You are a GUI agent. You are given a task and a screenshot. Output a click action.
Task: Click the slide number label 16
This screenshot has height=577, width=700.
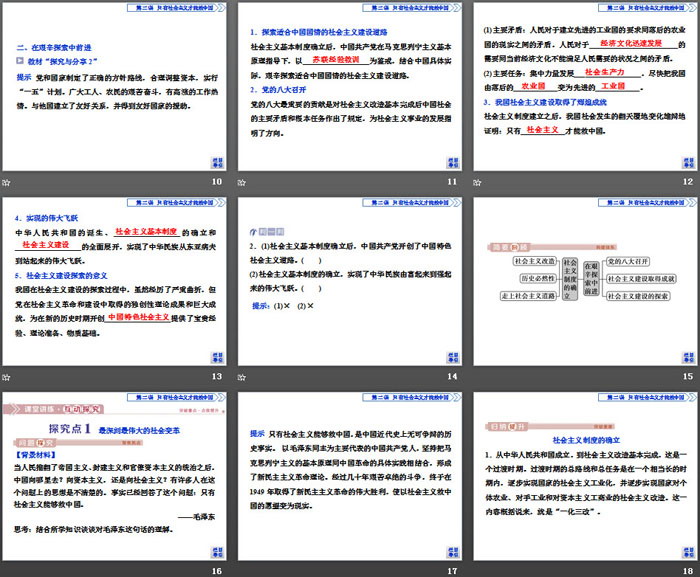tap(217, 571)
